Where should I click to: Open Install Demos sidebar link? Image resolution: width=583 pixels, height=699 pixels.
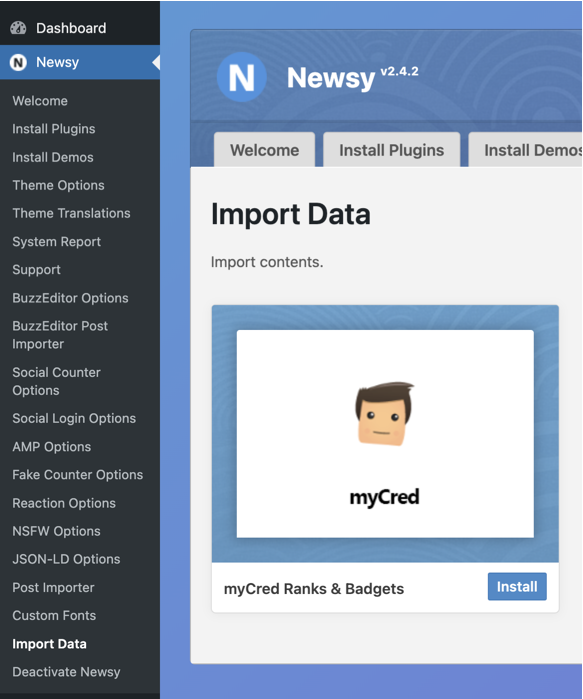(53, 157)
